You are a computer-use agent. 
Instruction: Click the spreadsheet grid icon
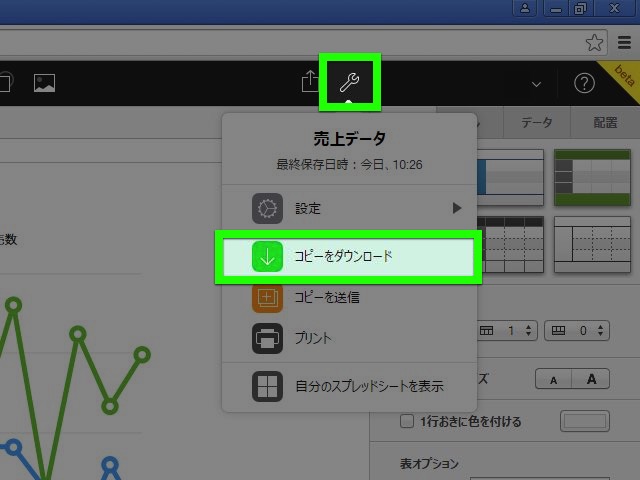267,386
